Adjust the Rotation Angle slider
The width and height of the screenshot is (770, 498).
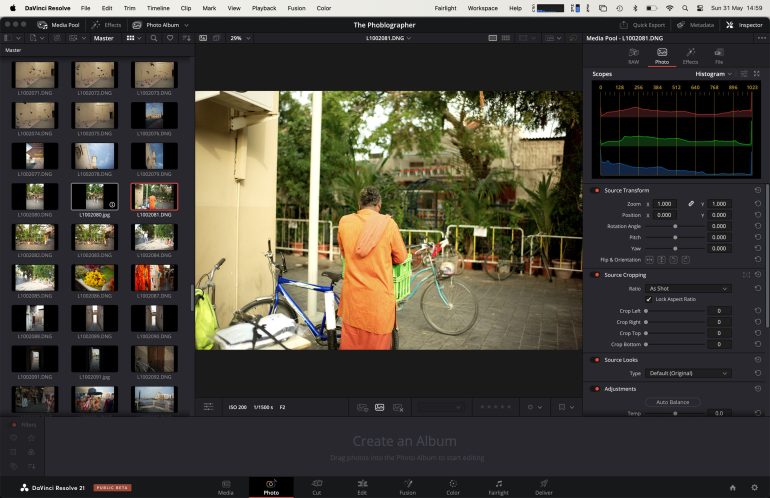[675, 226]
